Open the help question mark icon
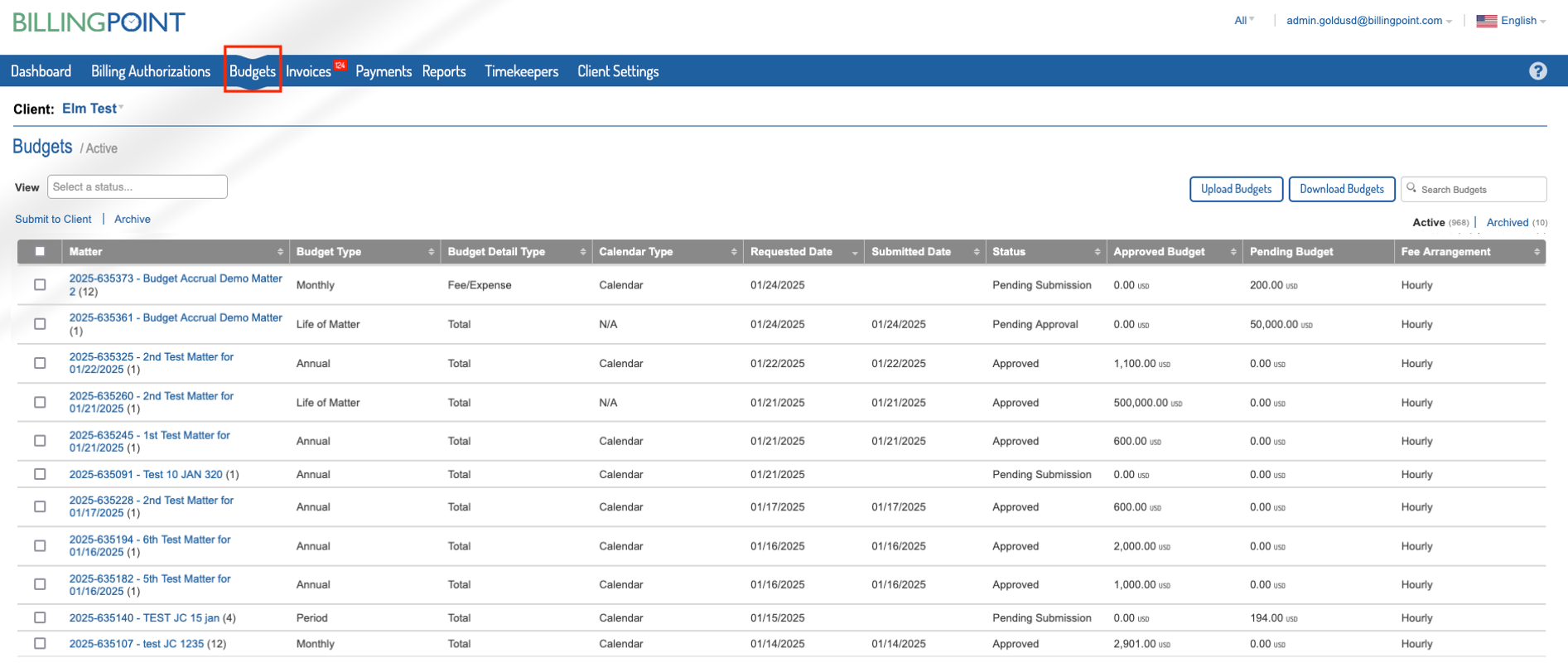The width and height of the screenshot is (1568, 663). coord(1537,71)
